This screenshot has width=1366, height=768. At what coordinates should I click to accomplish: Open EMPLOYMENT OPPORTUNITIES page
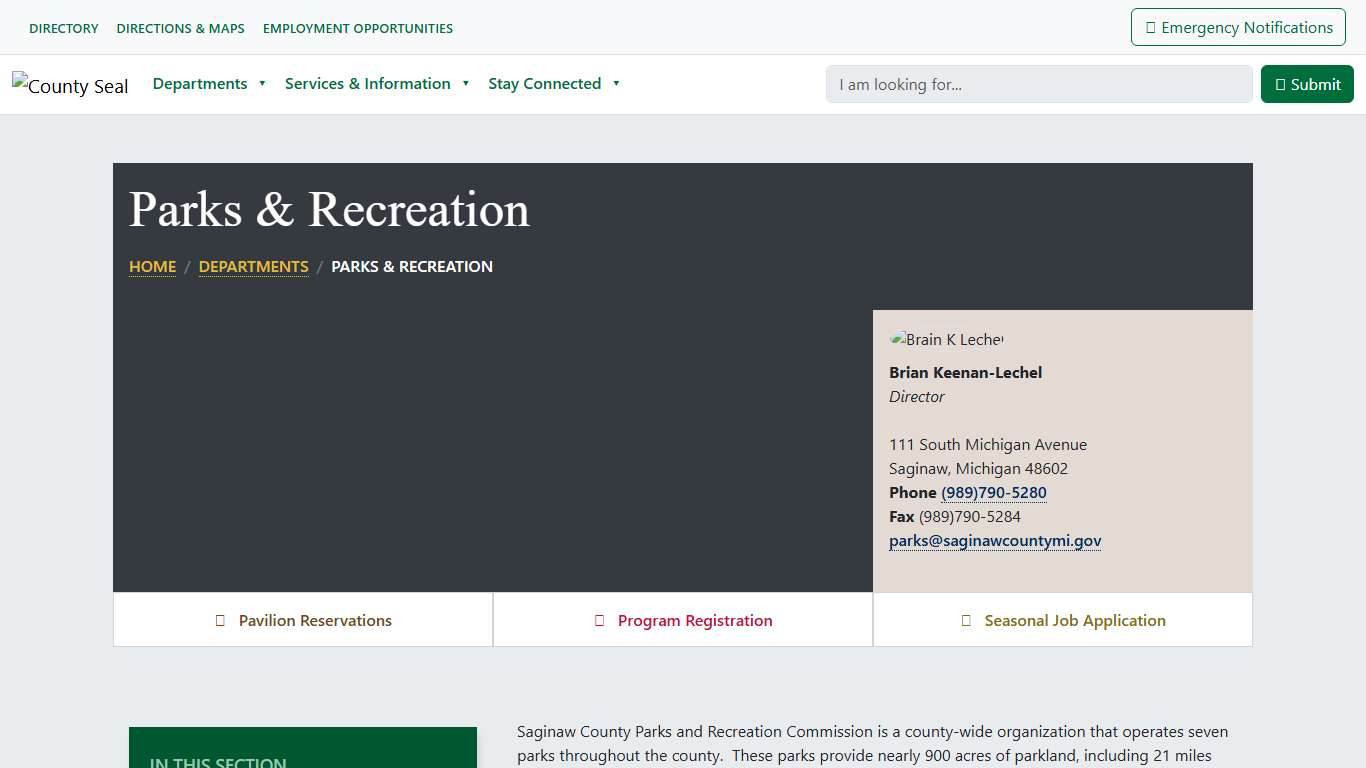coord(357,28)
